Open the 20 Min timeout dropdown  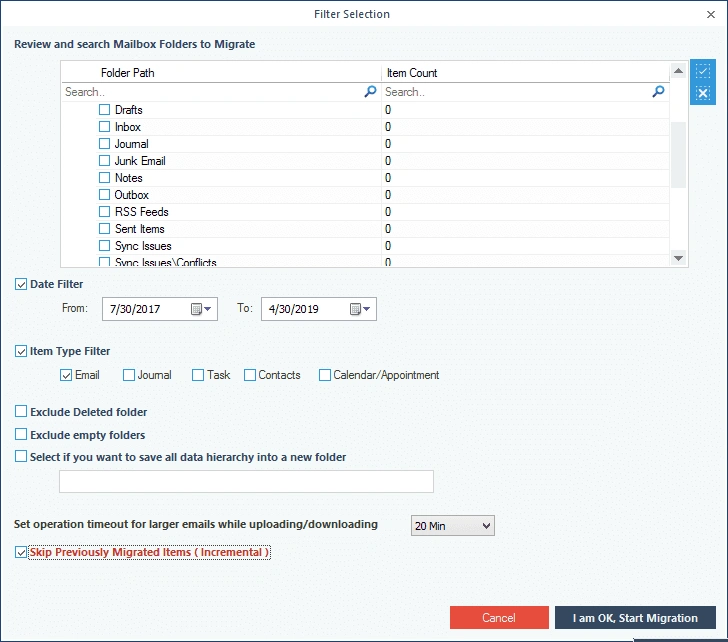(x=453, y=526)
